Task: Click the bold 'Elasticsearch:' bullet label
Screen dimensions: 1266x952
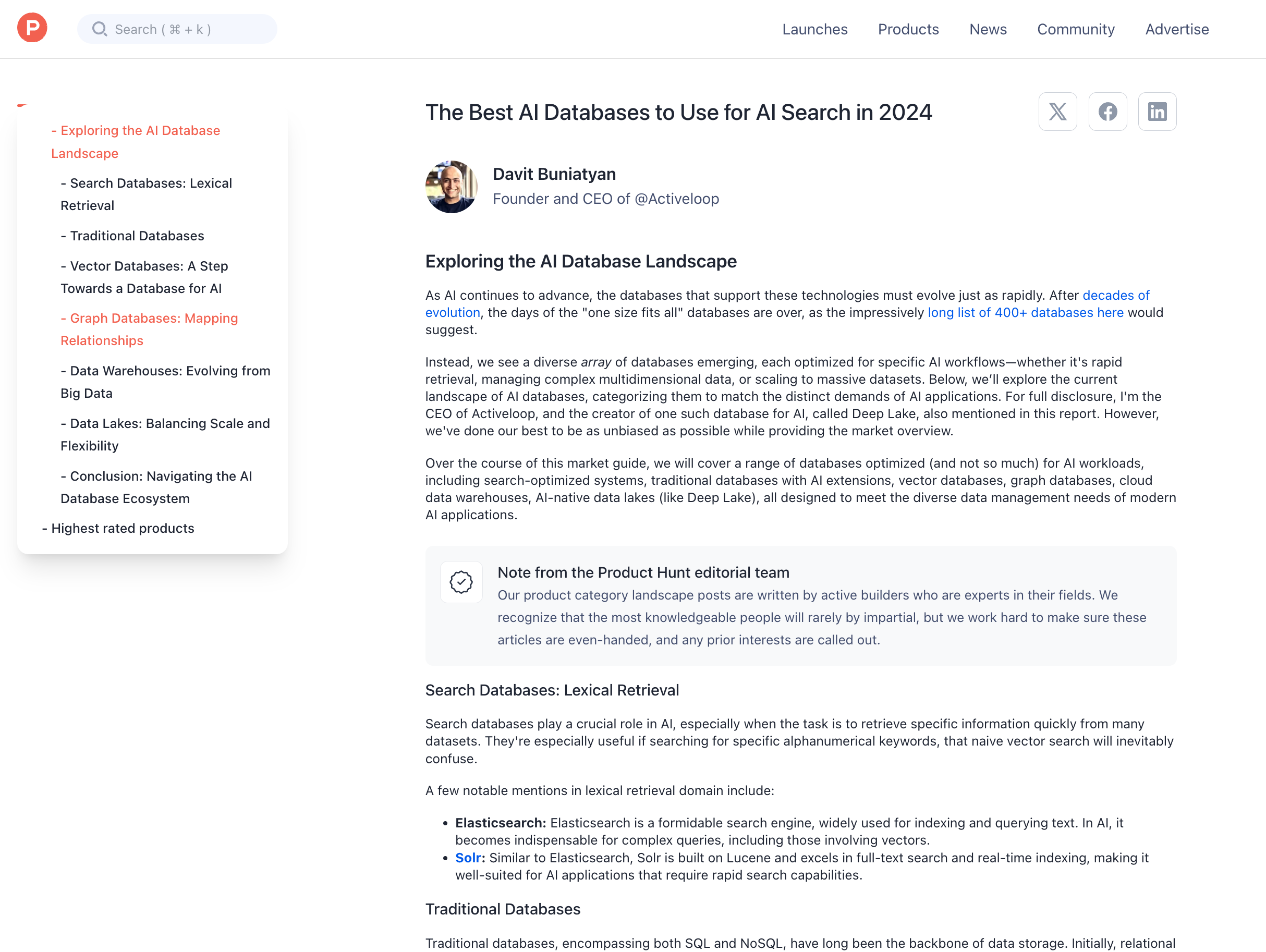Action: pyautogui.click(x=500, y=823)
